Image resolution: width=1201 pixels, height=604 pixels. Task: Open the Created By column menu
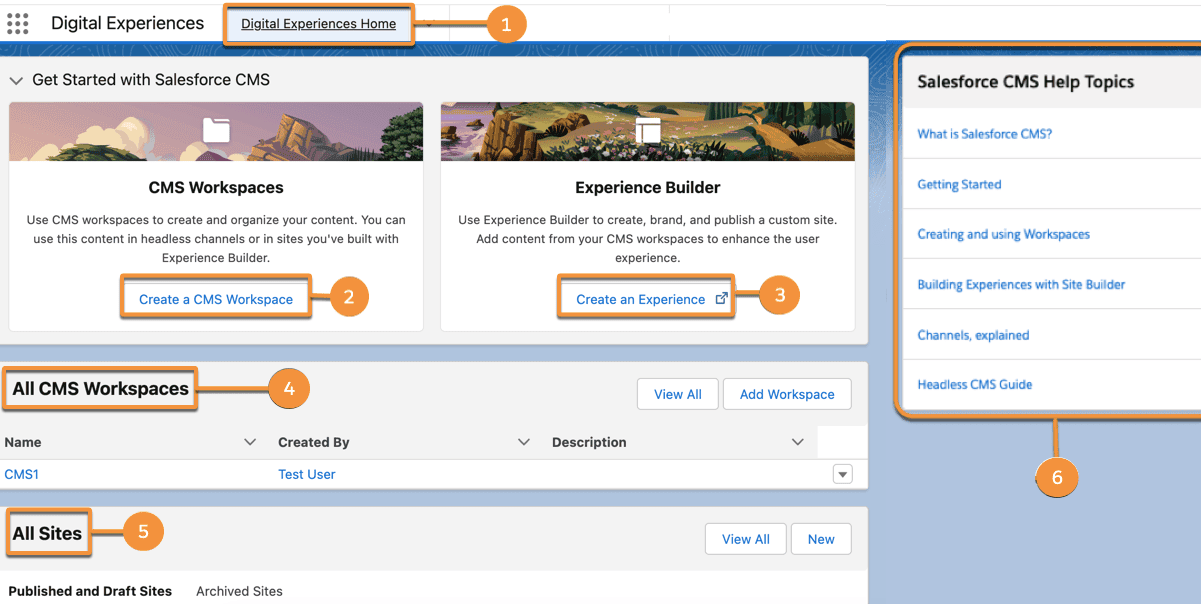pyautogui.click(x=524, y=442)
